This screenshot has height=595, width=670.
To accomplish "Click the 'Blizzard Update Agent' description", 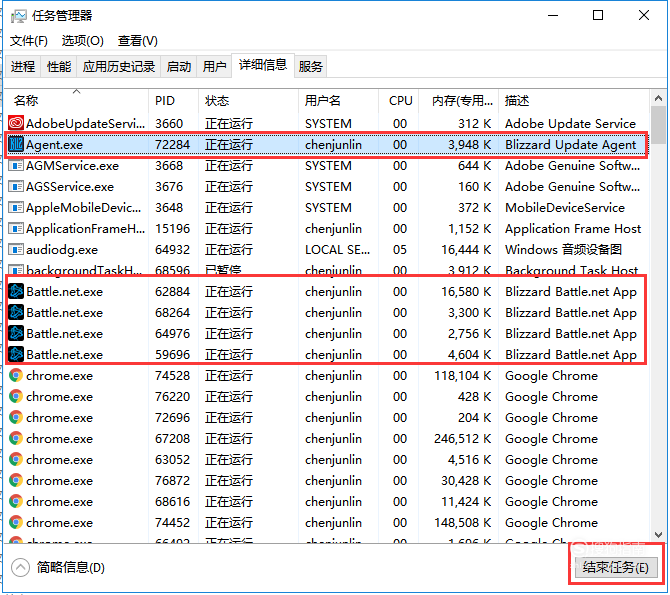I will coord(570,144).
